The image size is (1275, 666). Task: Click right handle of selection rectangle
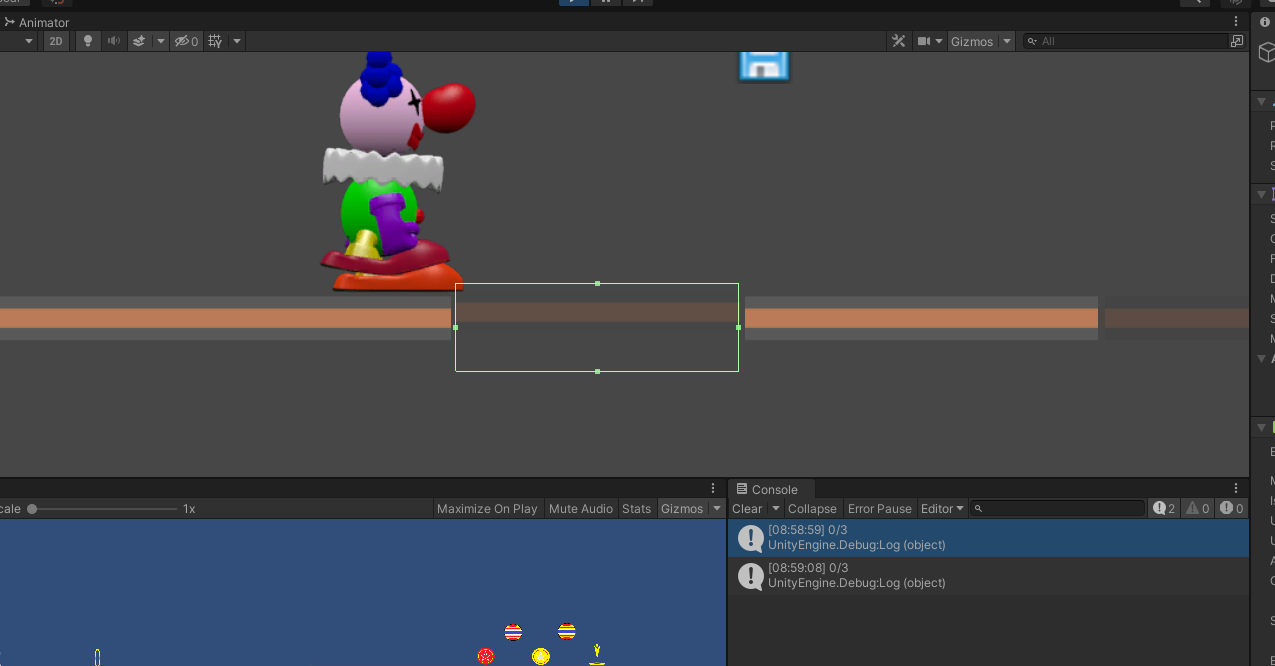[738, 327]
